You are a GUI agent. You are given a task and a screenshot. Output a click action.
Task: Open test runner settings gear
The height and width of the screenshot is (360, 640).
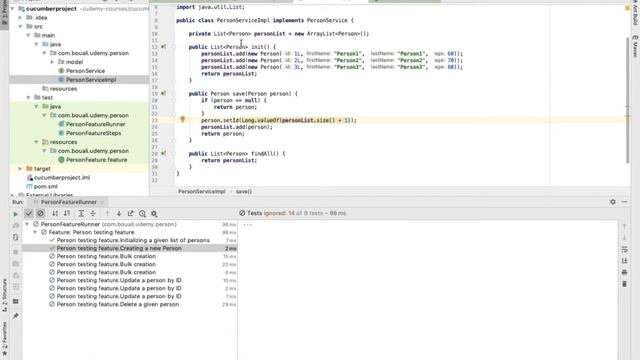[x=154, y=213]
